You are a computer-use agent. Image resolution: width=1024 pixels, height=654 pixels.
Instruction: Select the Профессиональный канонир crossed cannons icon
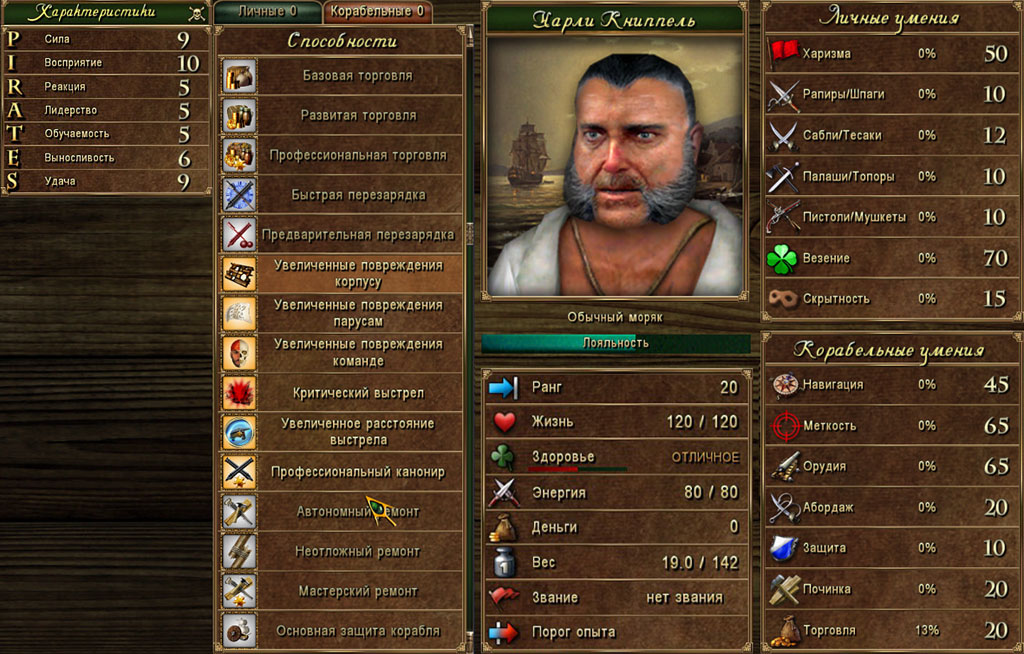(x=239, y=472)
